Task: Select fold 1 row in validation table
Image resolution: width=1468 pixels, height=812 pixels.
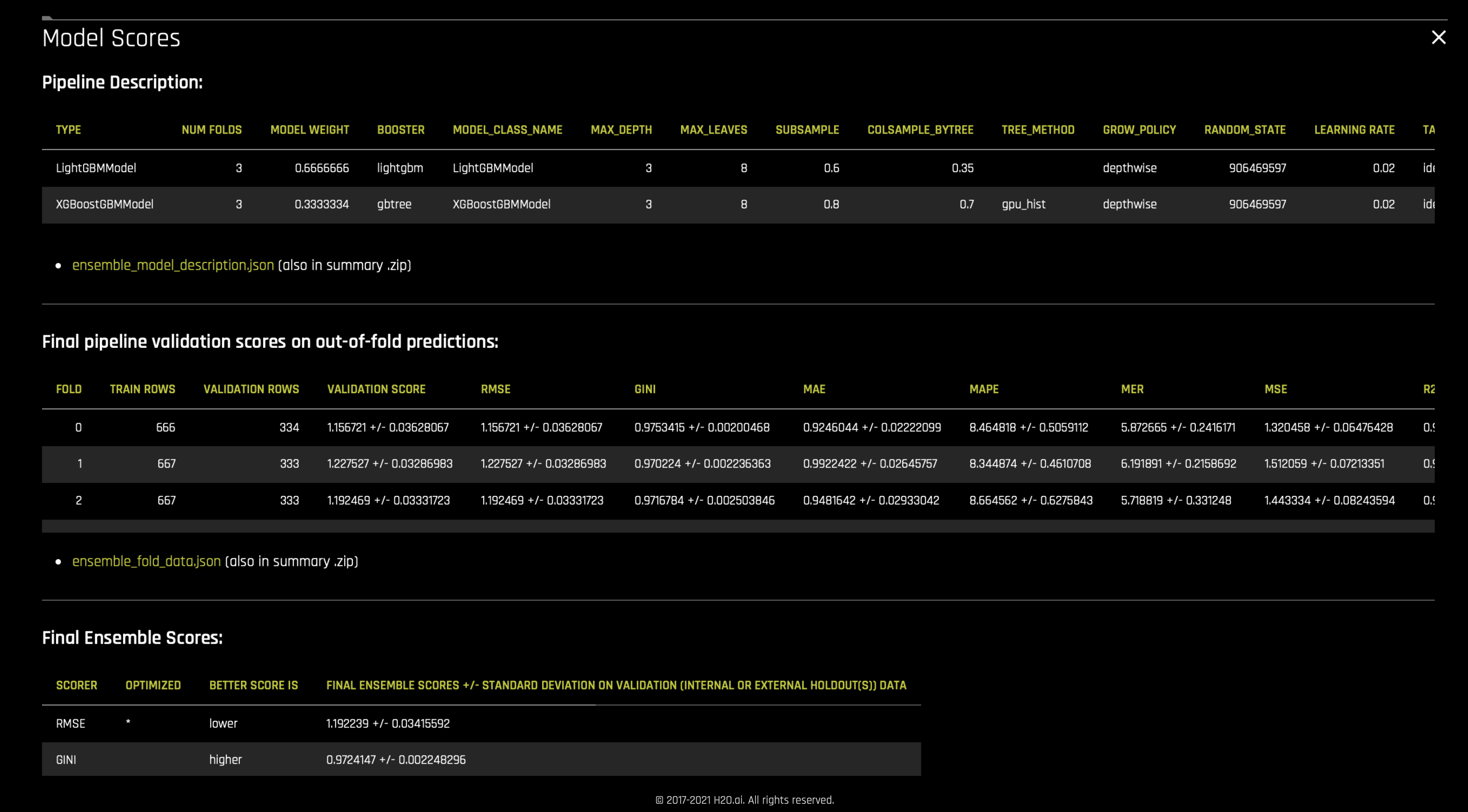Action: point(80,464)
